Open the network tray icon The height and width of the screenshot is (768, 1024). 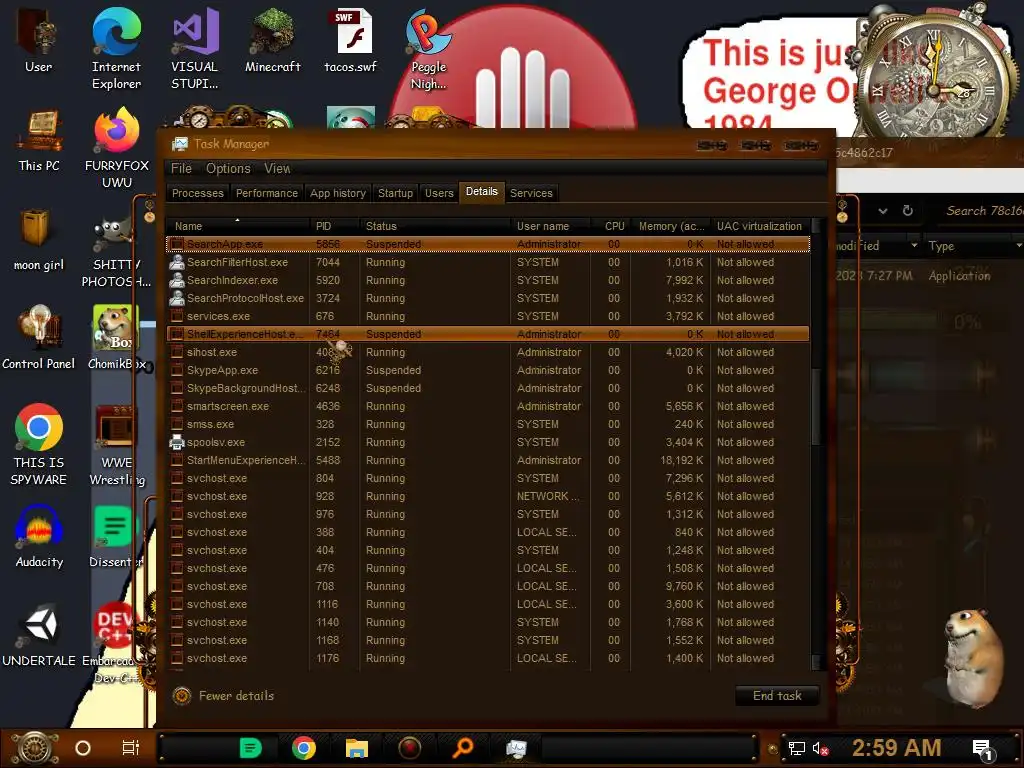[797, 748]
